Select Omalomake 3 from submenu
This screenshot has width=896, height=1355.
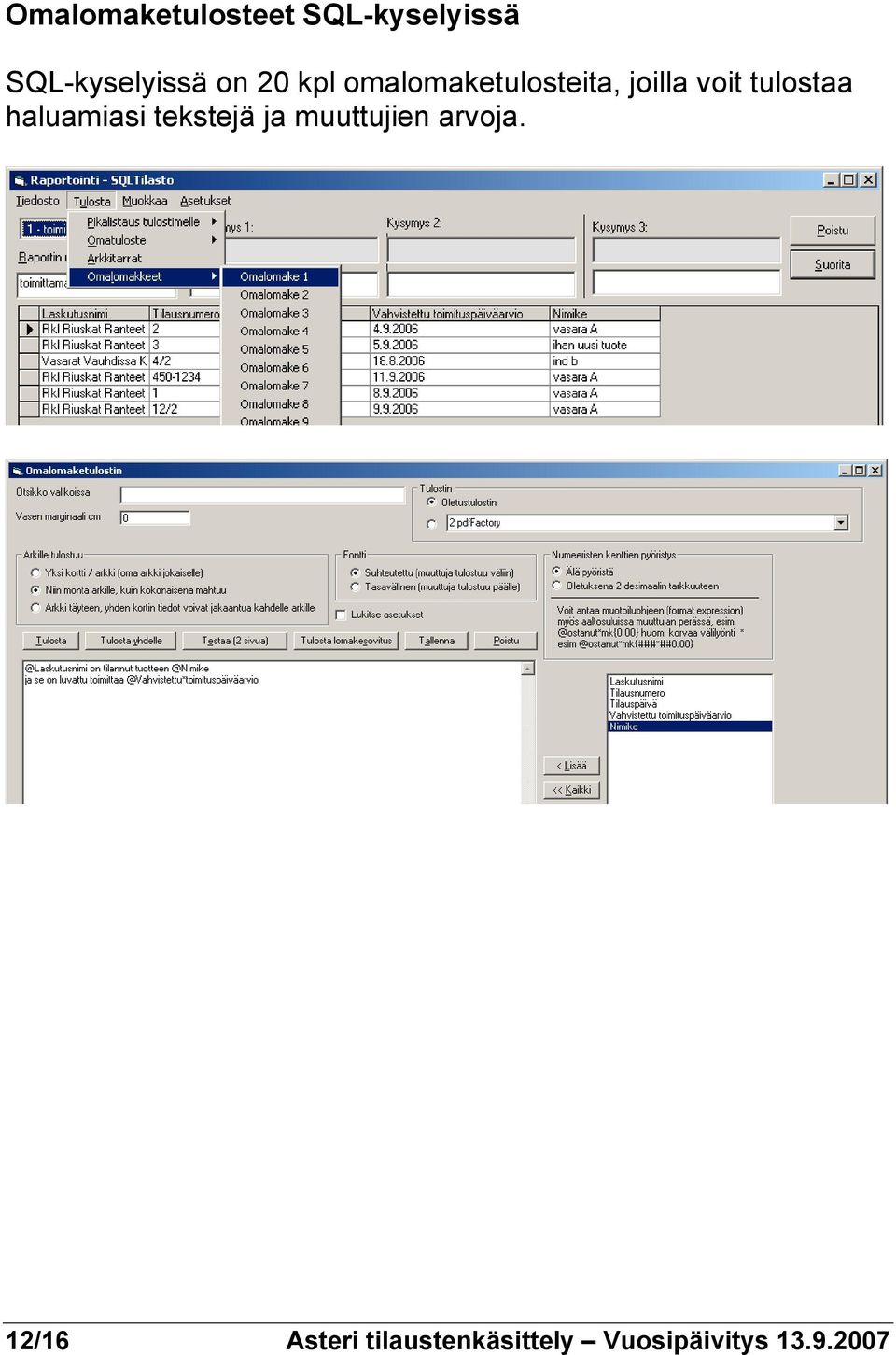pyautogui.click(x=280, y=313)
